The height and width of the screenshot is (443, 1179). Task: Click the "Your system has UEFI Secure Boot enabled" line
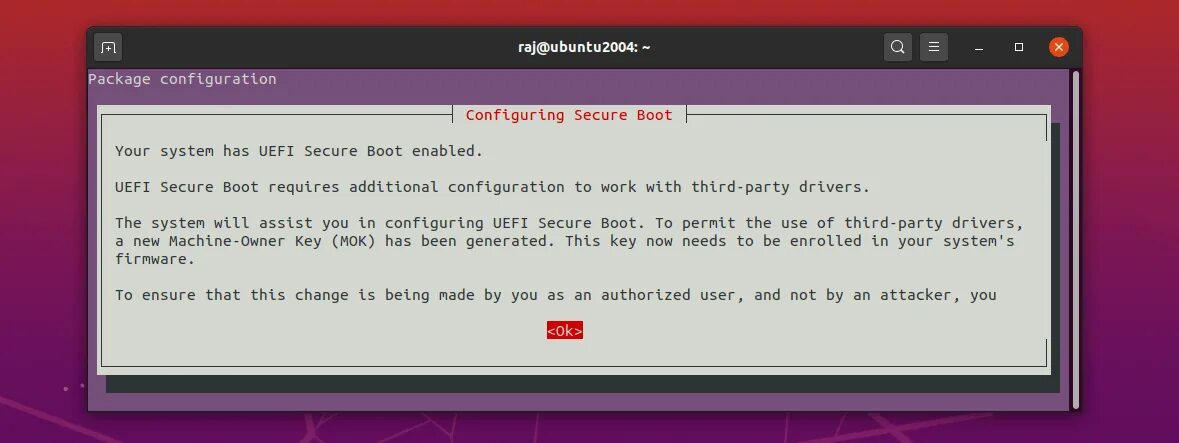pyautogui.click(x=299, y=151)
